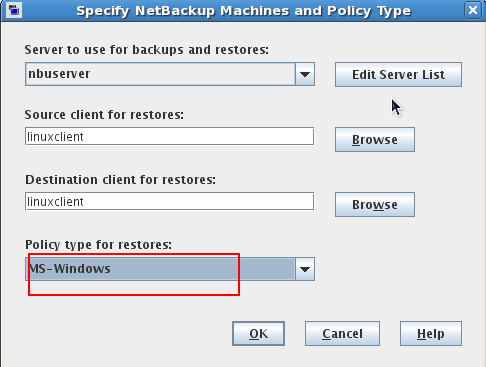Click into the Destination client for restores field

[x=169, y=201]
